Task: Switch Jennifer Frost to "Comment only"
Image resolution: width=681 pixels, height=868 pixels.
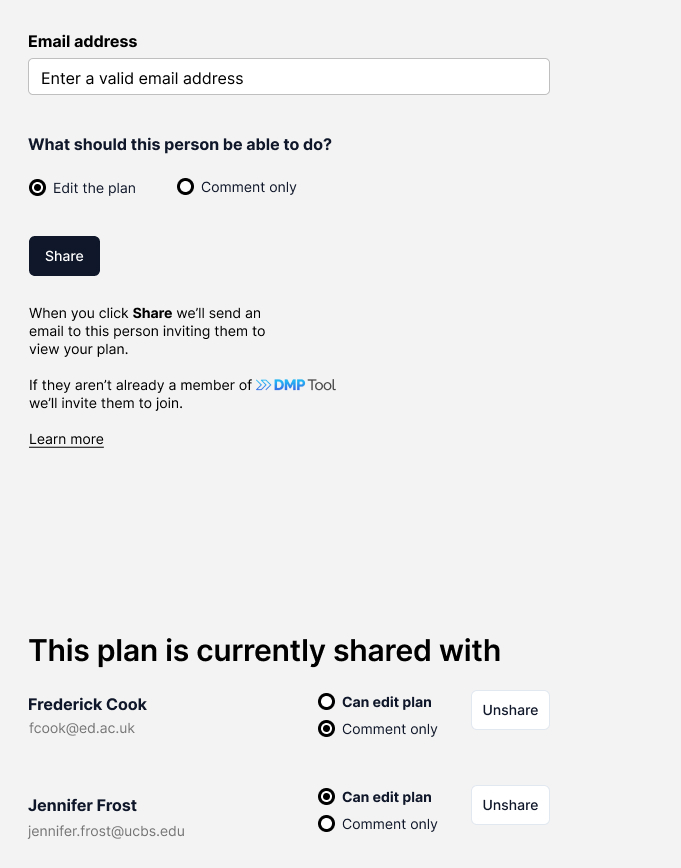Action: point(326,824)
